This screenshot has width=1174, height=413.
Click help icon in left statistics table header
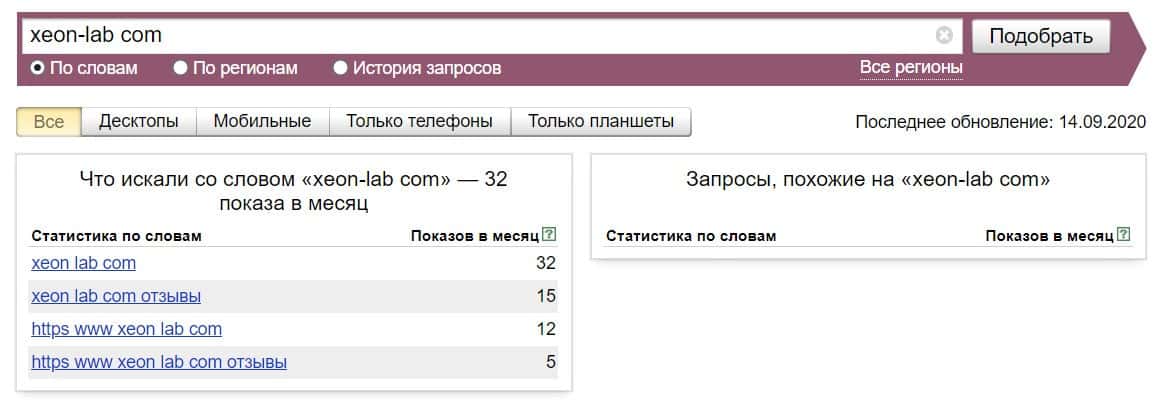548,236
